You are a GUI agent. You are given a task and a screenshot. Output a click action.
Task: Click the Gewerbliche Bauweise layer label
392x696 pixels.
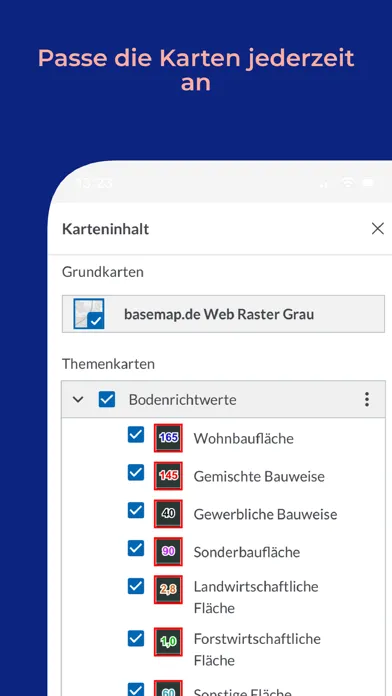pyautogui.click(x=265, y=514)
